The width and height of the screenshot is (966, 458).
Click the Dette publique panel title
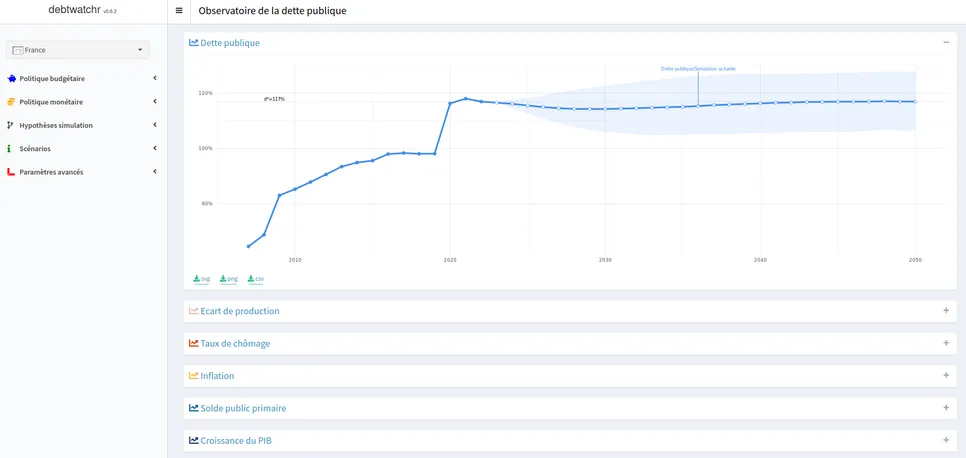coord(230,43)
